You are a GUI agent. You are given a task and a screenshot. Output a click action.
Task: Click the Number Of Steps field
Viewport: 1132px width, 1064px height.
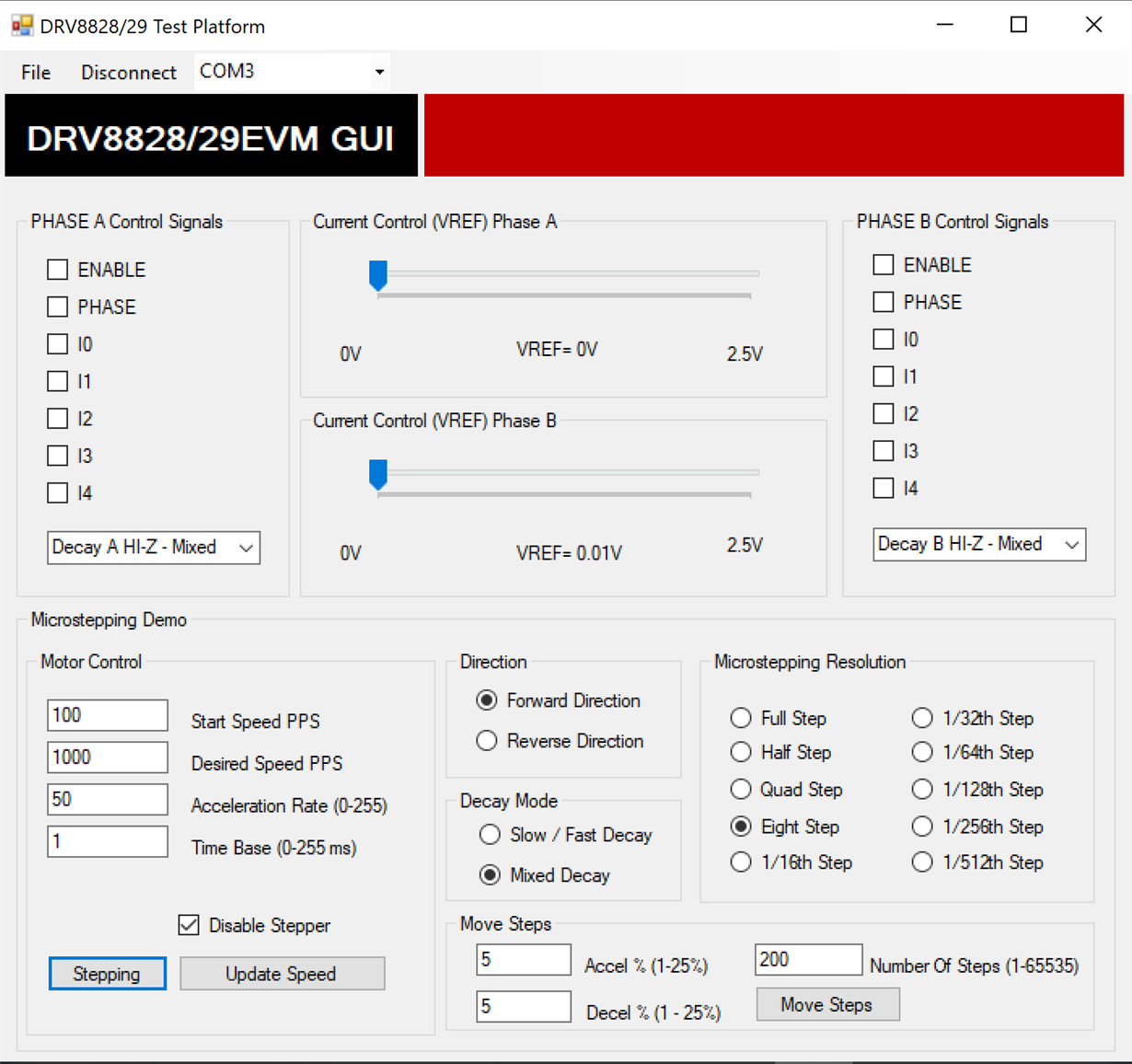click(x=808, y=959)
